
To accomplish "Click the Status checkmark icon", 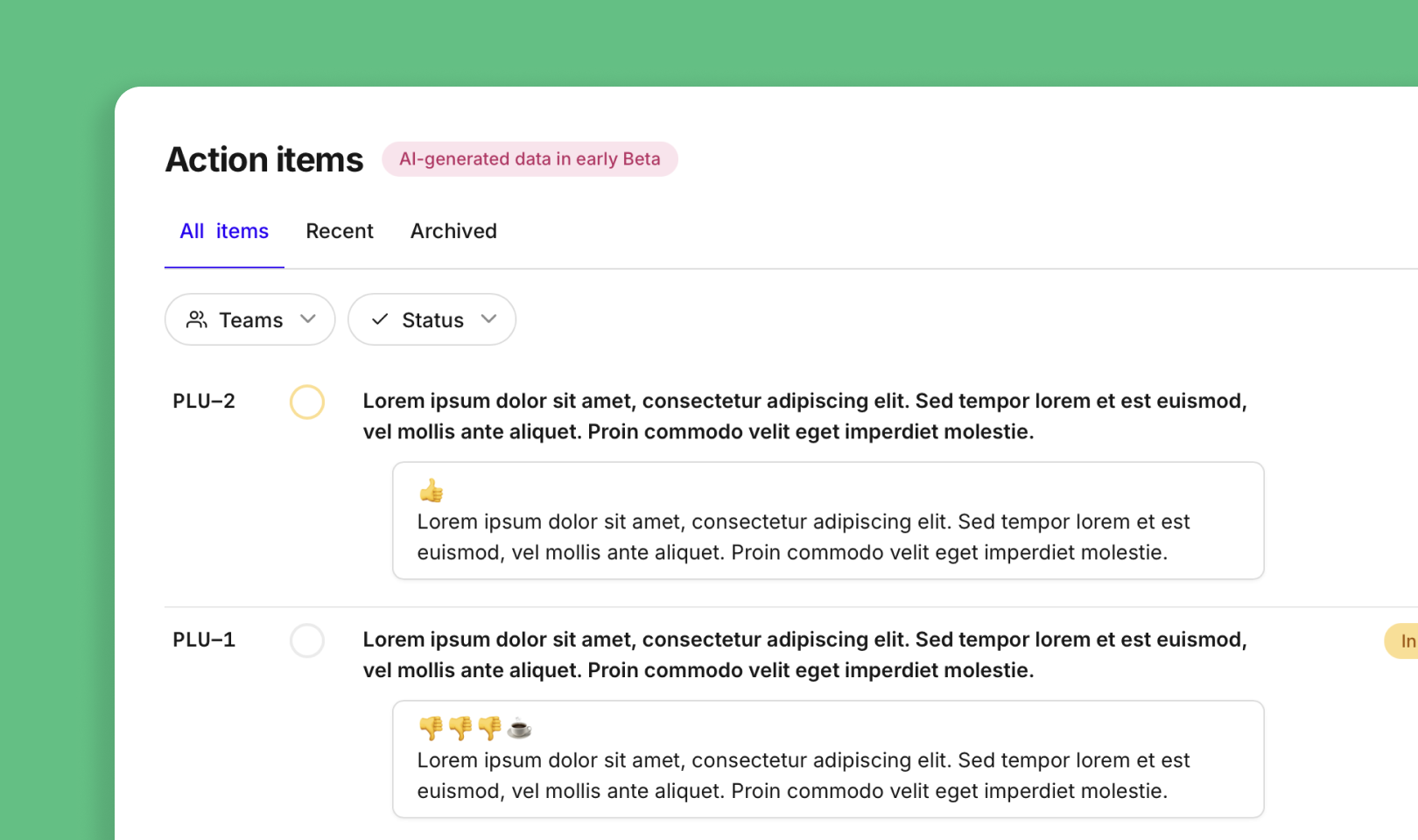I will tap(380, 319).
